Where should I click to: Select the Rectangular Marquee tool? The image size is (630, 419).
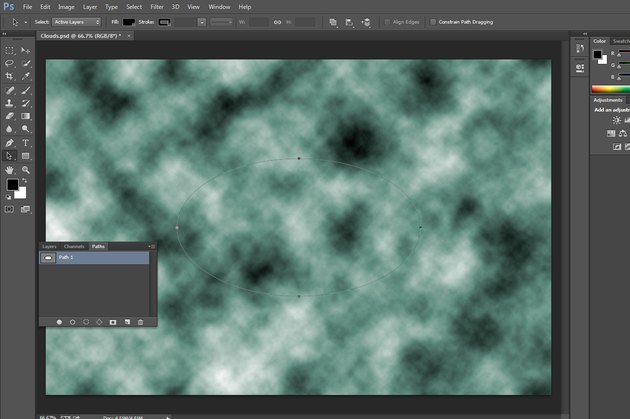coord(9,50)
